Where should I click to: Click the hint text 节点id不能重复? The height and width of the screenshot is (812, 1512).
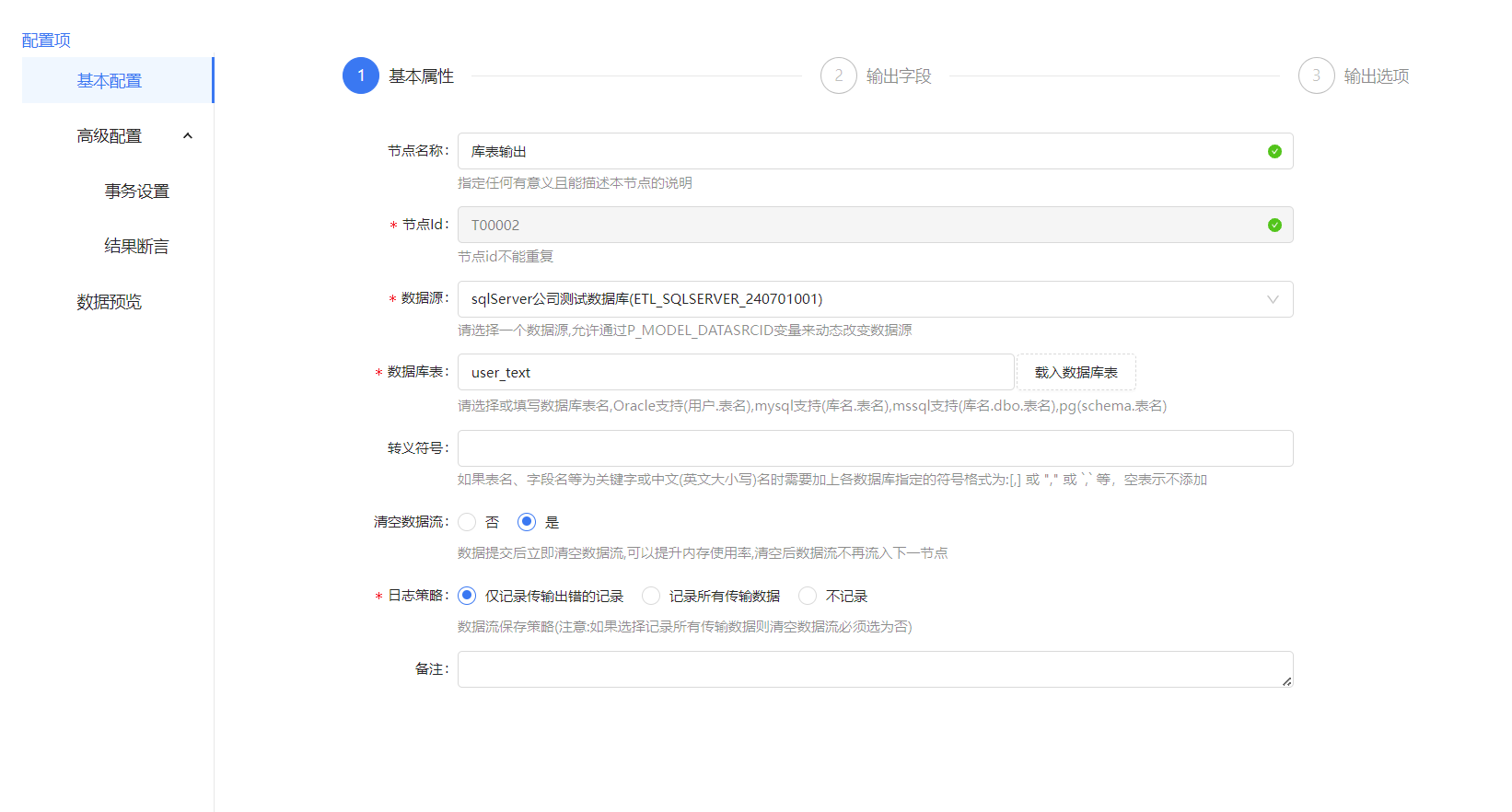click(506, 257)
